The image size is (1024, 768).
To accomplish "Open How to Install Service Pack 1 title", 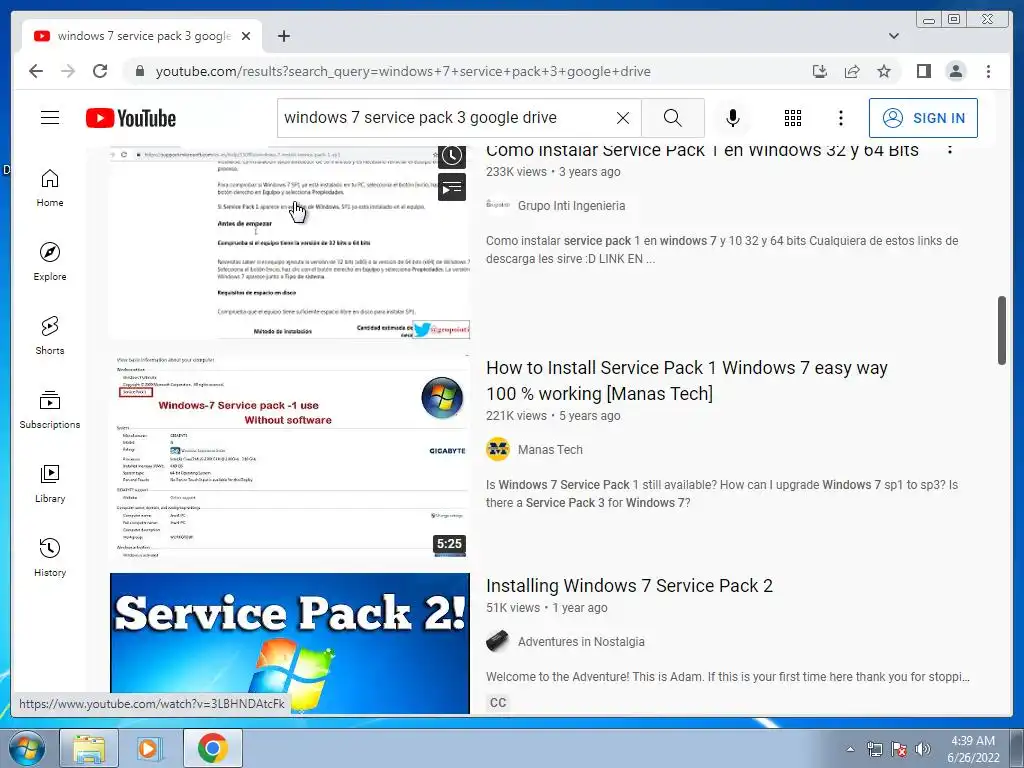I will coord(686,381).
